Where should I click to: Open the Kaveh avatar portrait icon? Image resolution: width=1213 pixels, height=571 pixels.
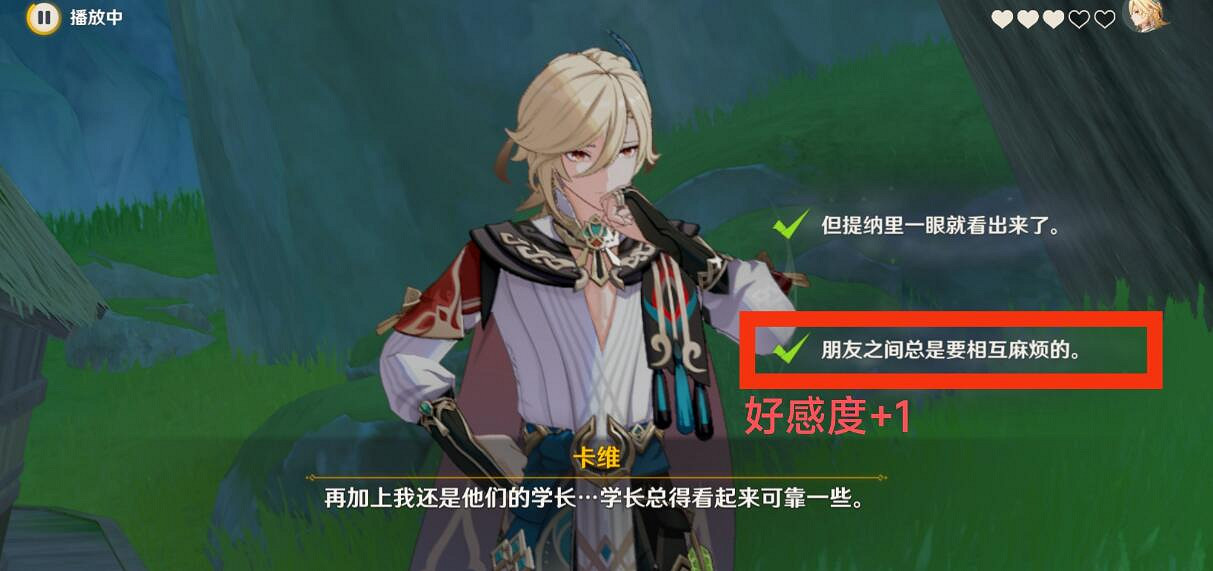(1144, 16)
